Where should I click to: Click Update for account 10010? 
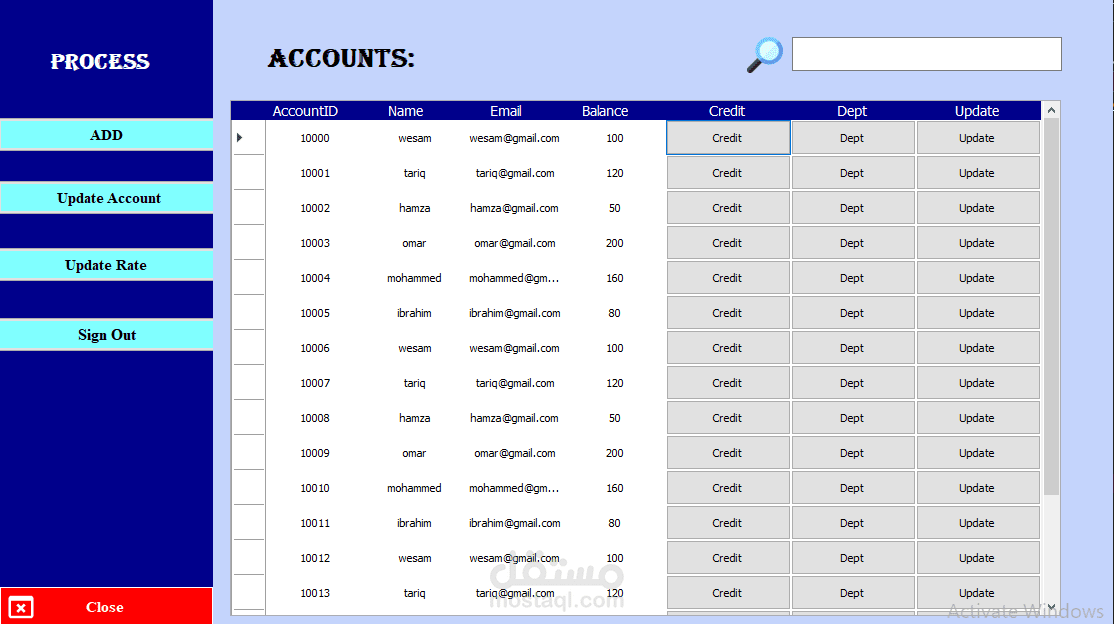[x=978, y=488]
